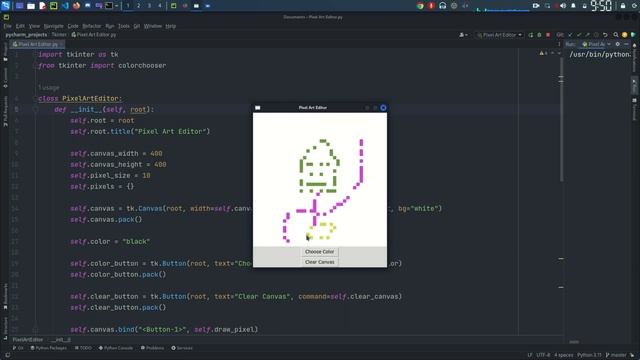Click the 9:50 clock in the panel
The width and height of the screenshot is (640, 360).
tap(601, 6)
